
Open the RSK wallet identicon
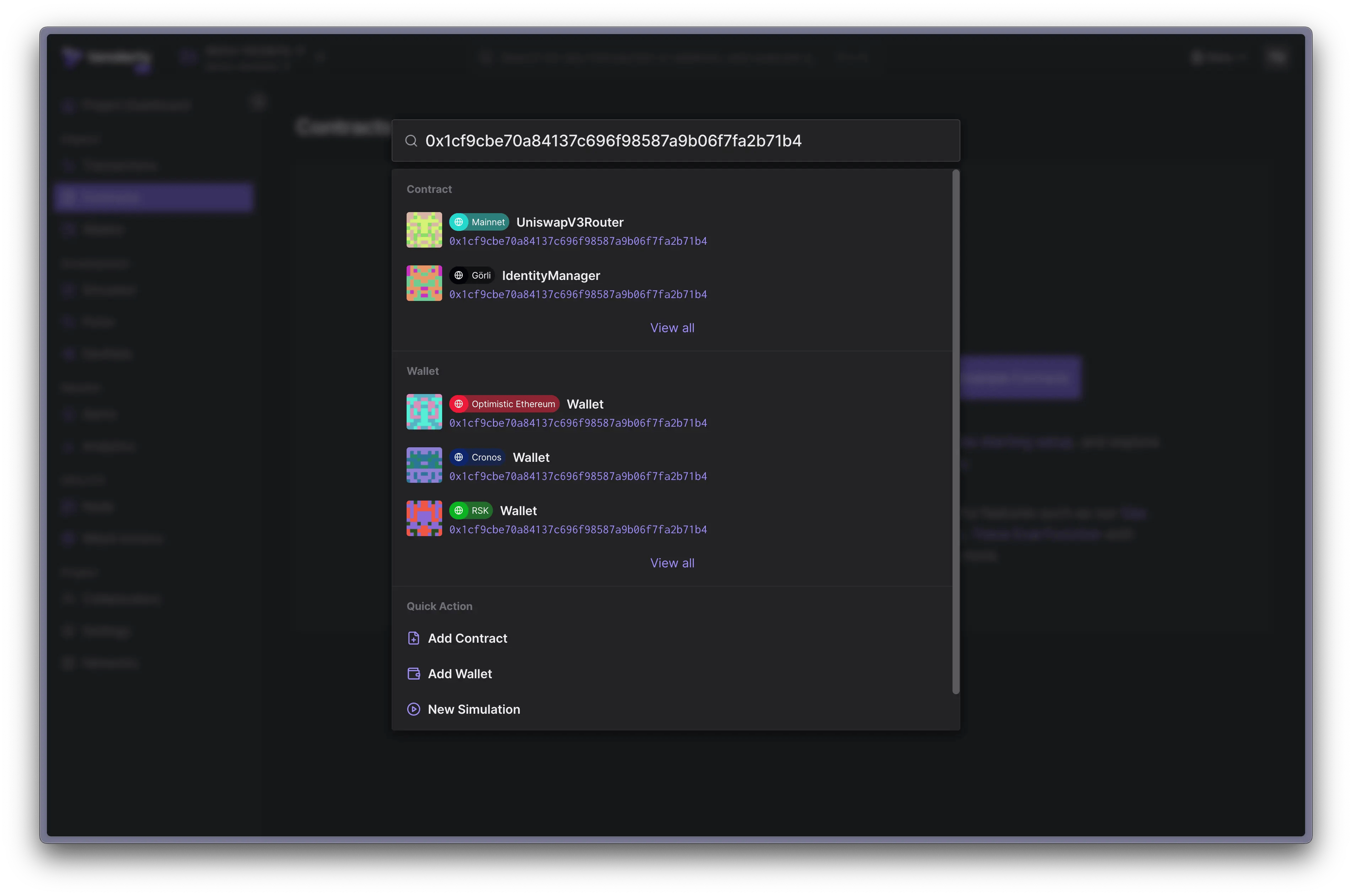[424, 518]
